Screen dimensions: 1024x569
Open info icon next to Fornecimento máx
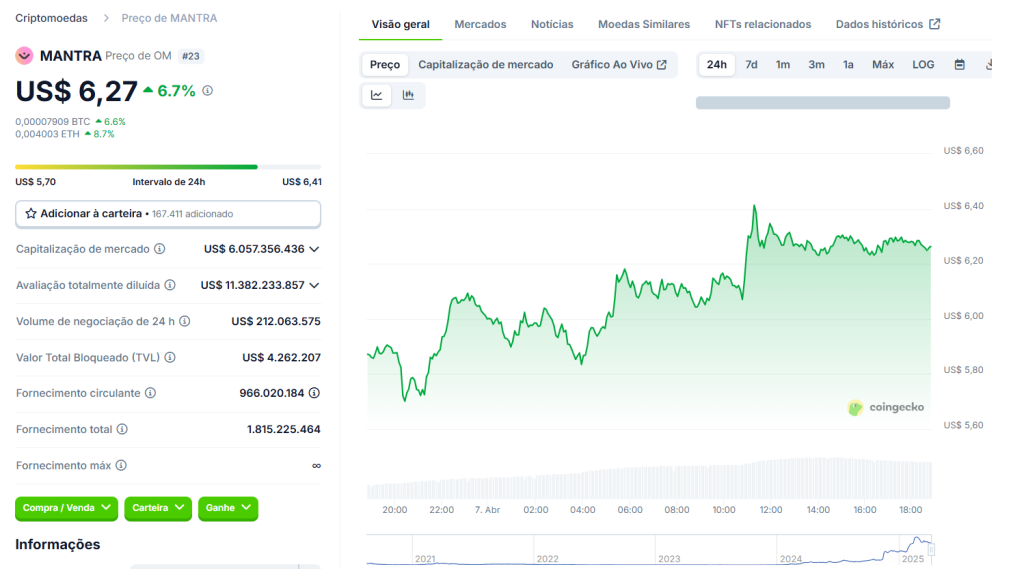(121, 465)
